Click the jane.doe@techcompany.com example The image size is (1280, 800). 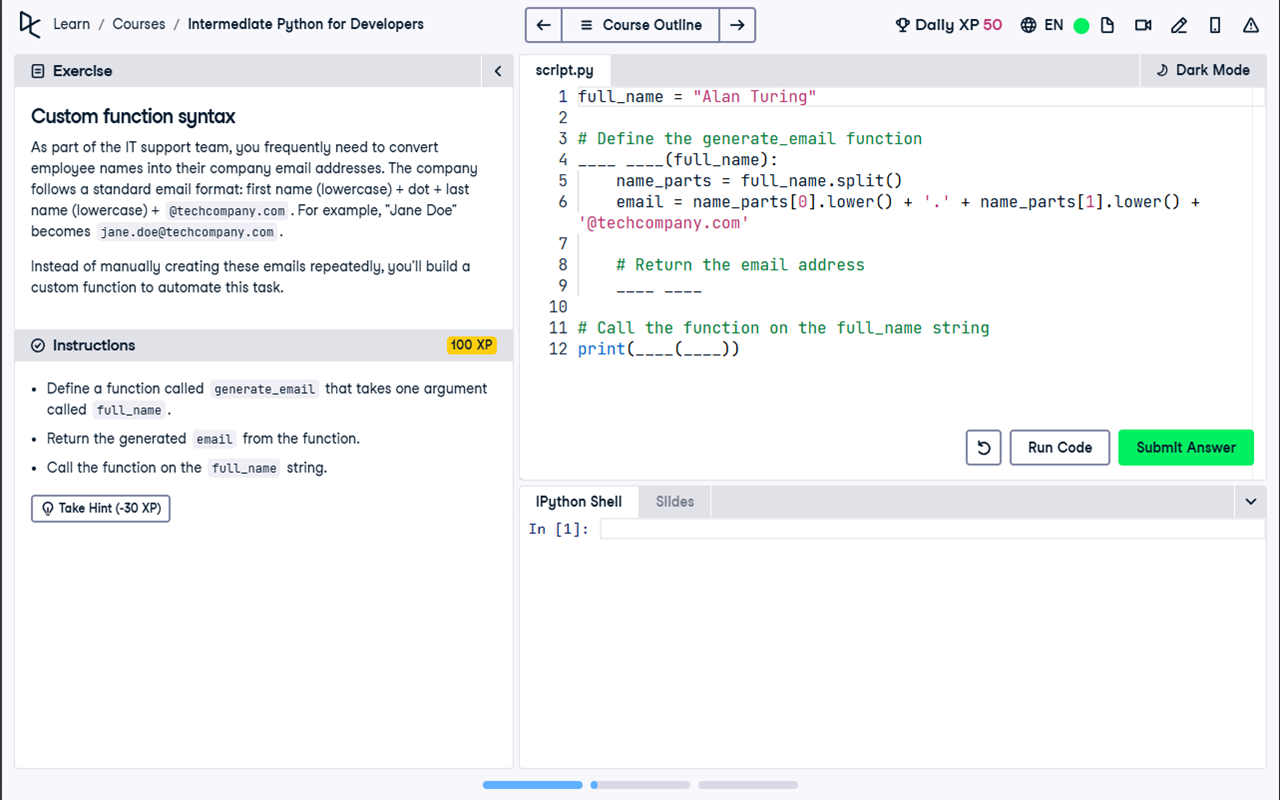coord(187,232)
